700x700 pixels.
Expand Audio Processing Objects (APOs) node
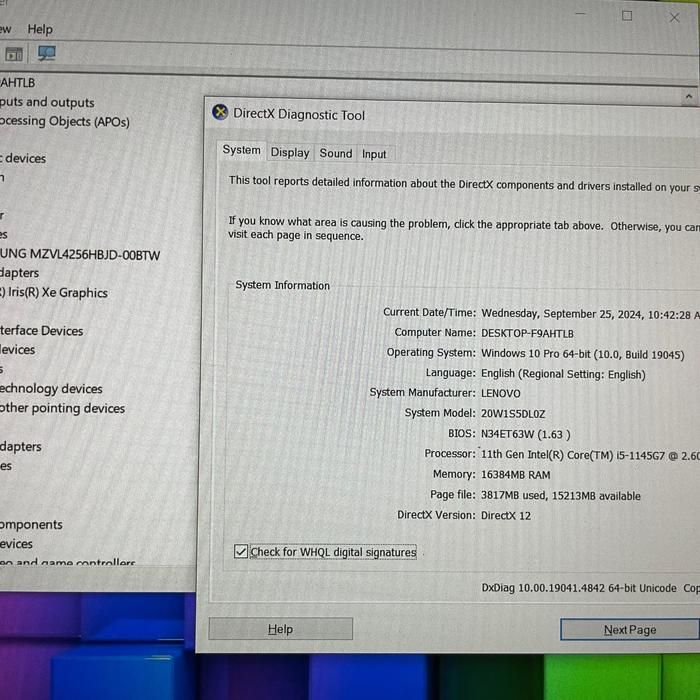pos(65,121)
